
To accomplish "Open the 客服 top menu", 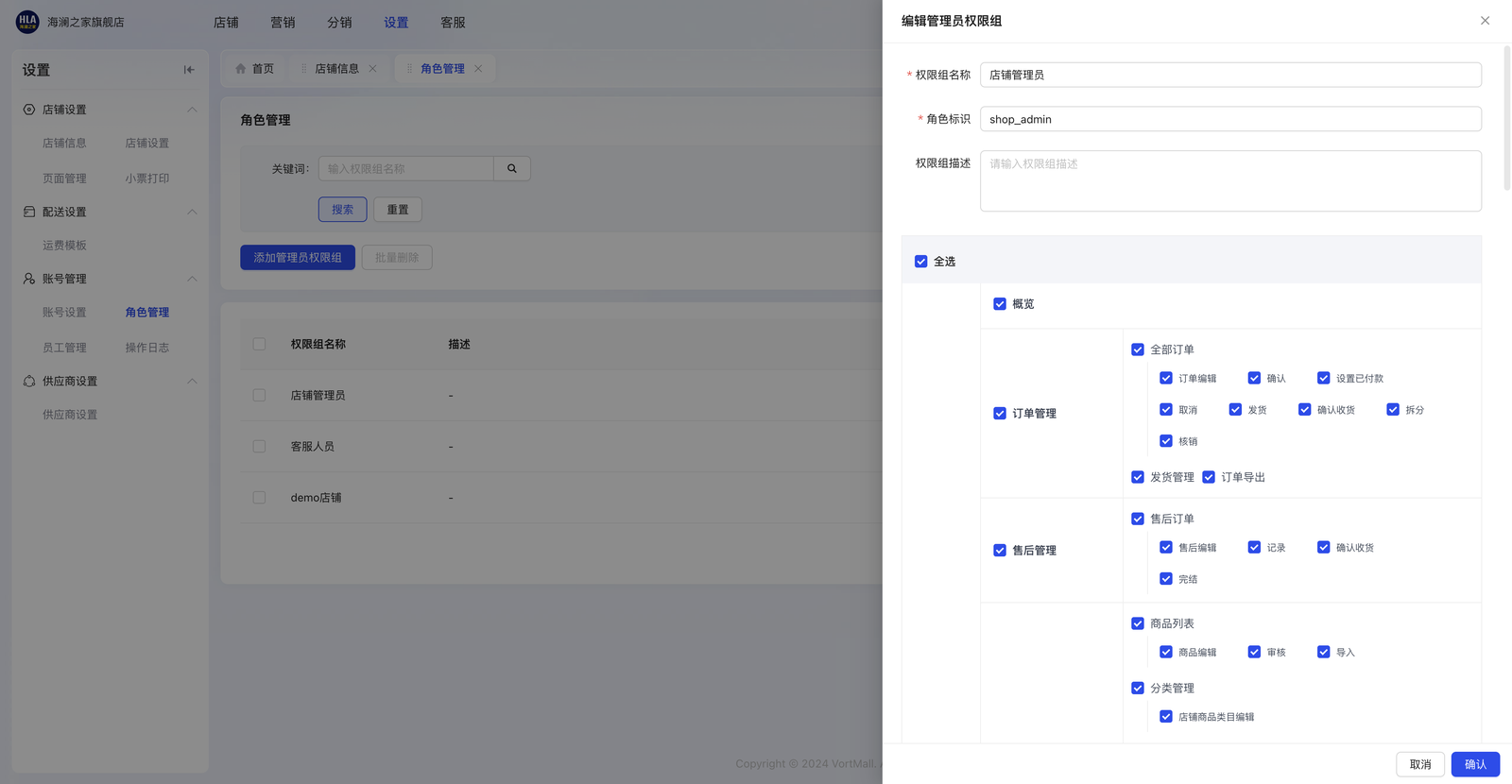I will [453, 23].
